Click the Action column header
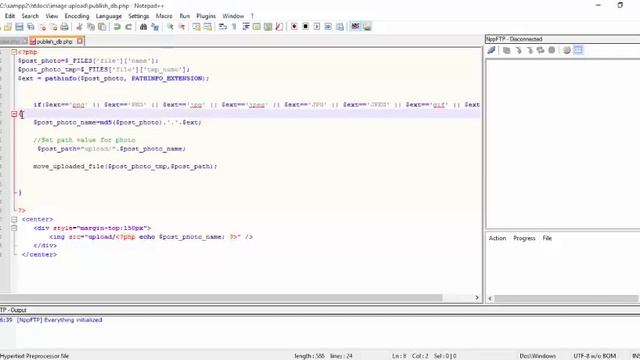This screenshot has height=360, width=640. 497,238
